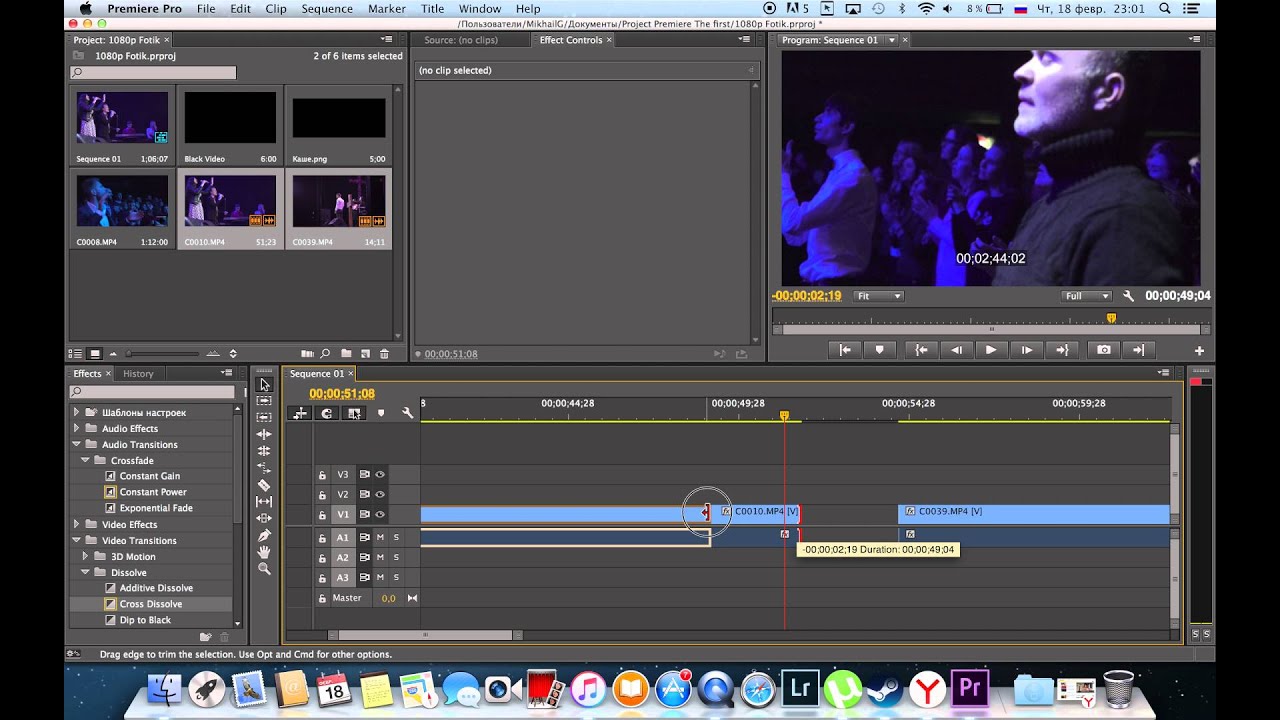Delete selected item with Project trash icon
Viewport: 1280px width, 720px height.
[x=384, y=354]
